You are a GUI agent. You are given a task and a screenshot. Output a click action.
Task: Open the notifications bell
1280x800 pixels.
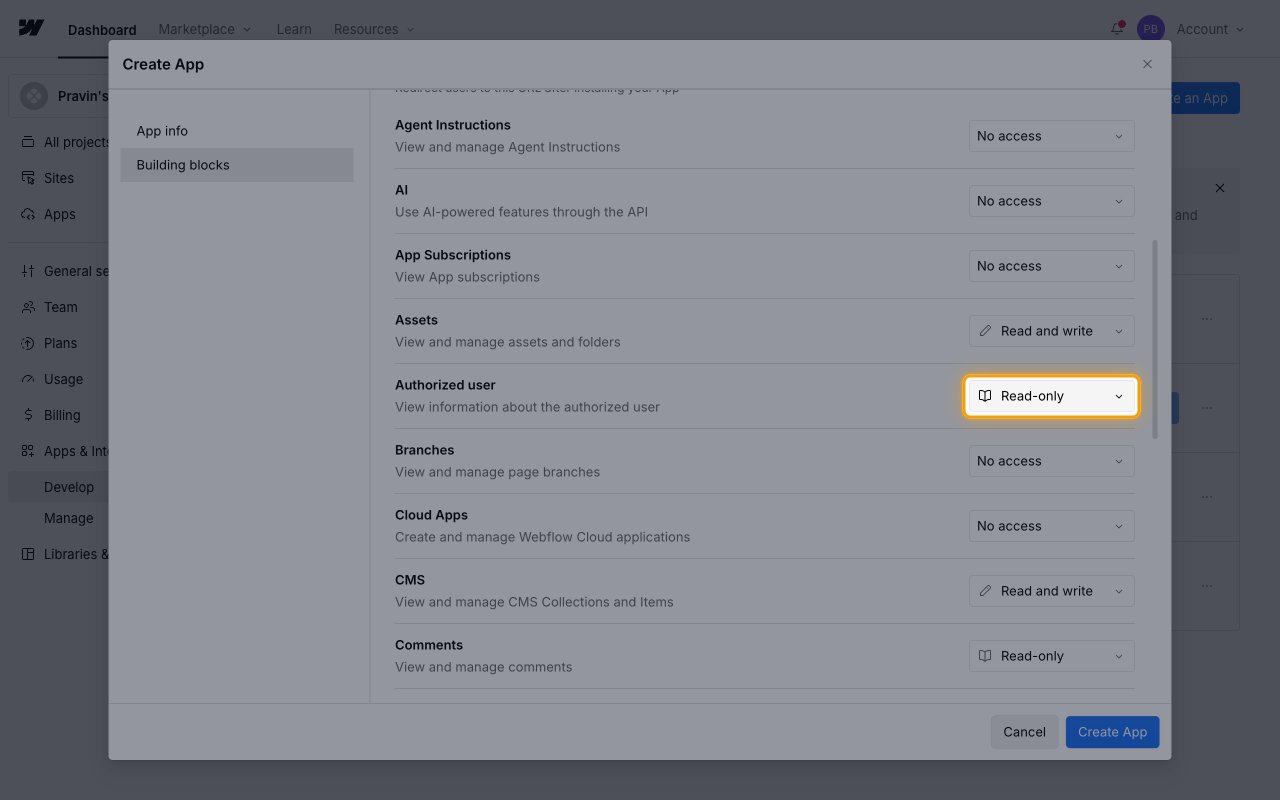tap(1117, 29)
